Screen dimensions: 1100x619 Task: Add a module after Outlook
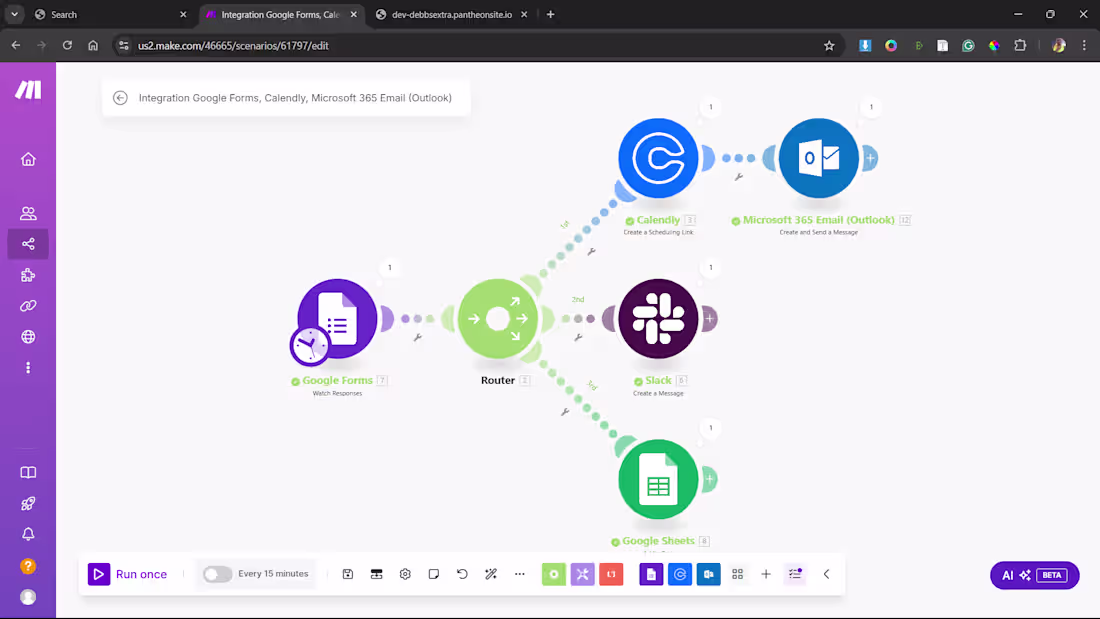(x=870, y=158)
